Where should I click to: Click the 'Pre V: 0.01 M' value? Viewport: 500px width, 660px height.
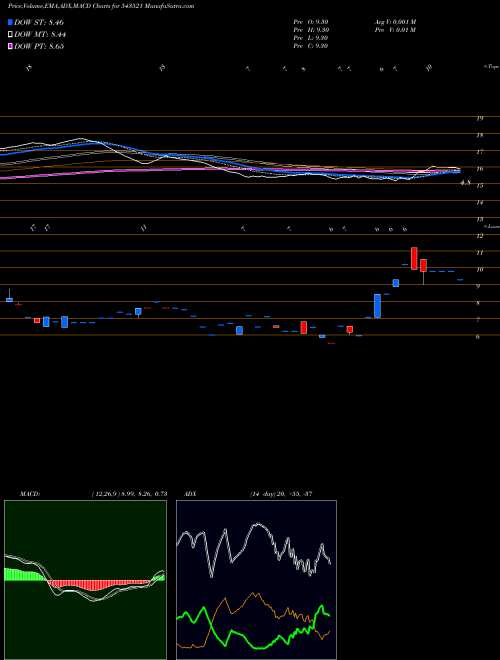click(x=395, y=30)
